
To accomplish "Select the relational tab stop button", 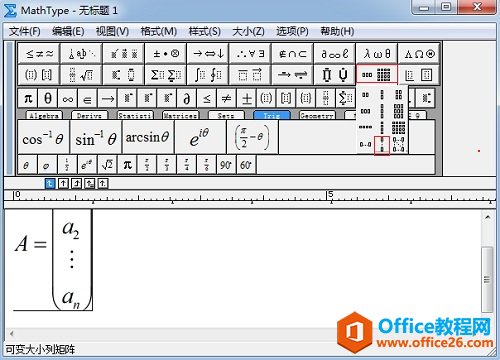I will 90,183.
